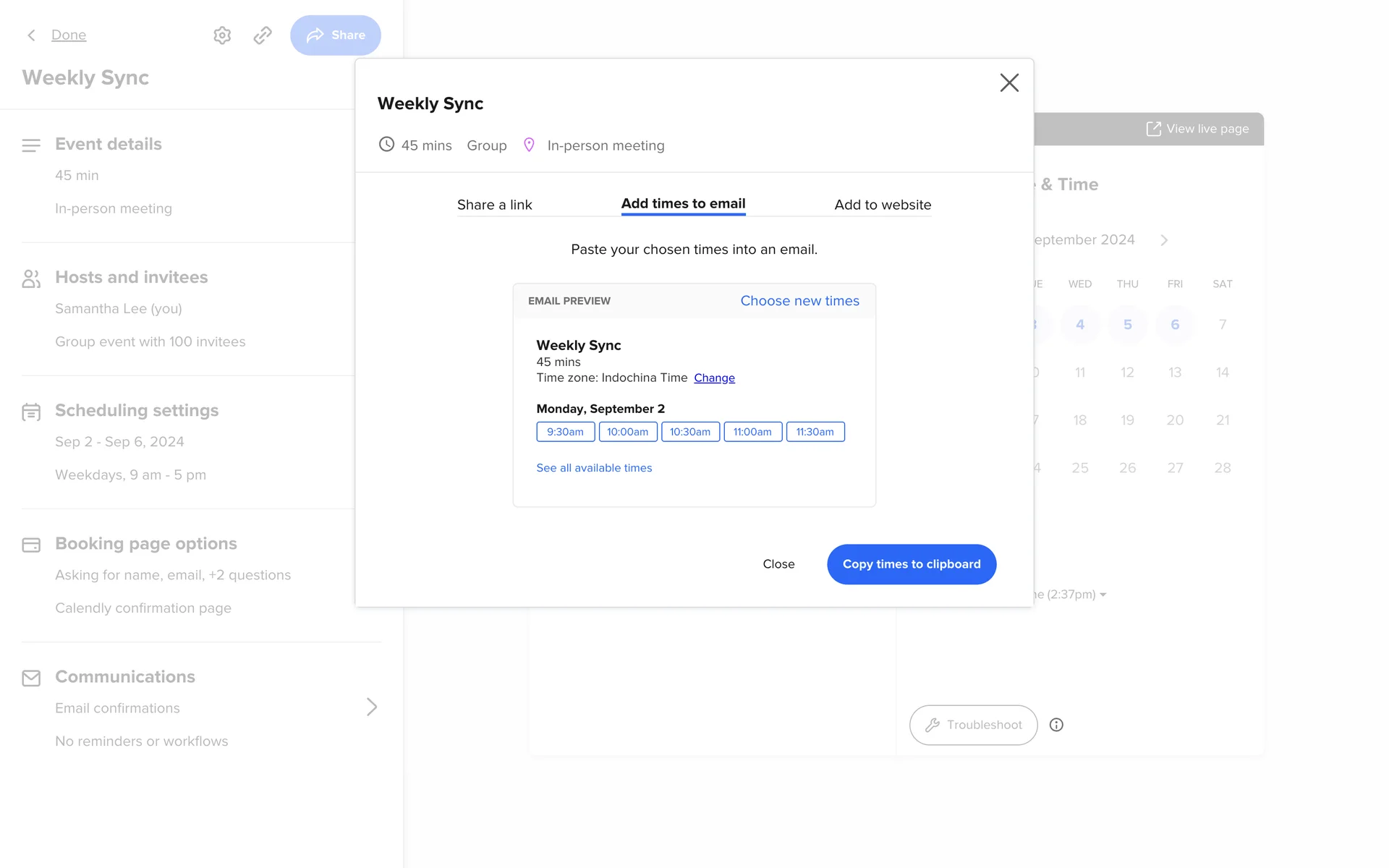Click the Event details lines icon
Screen dimensions: 1389x868
pyautogui.click(x=31, y=145)
